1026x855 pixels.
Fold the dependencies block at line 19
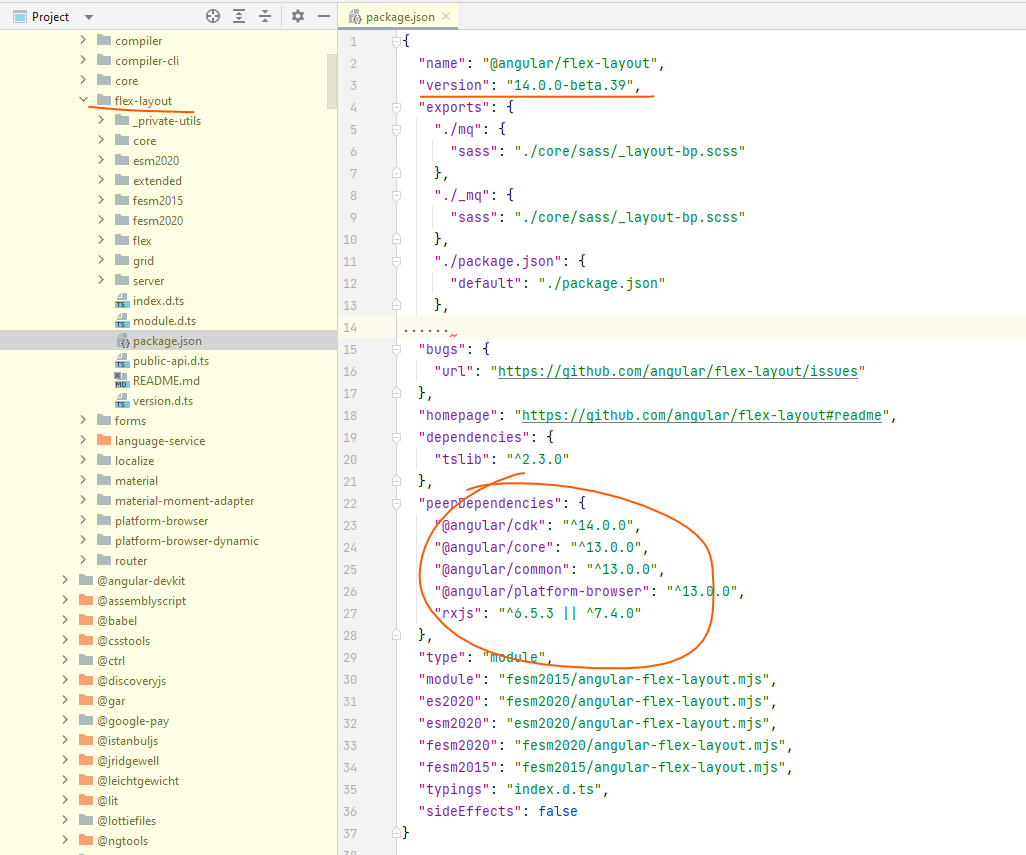click(x=397, y=437)
